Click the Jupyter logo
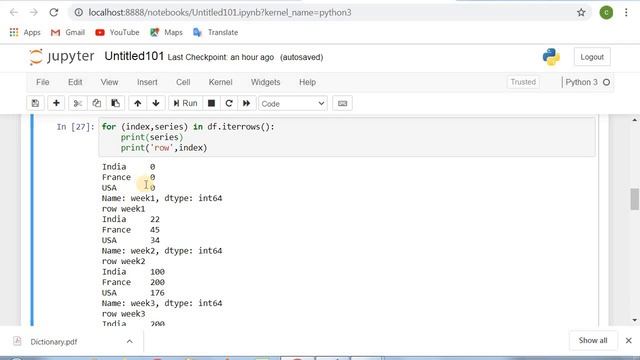The image size is (640, 360). [x=62, y=57]
